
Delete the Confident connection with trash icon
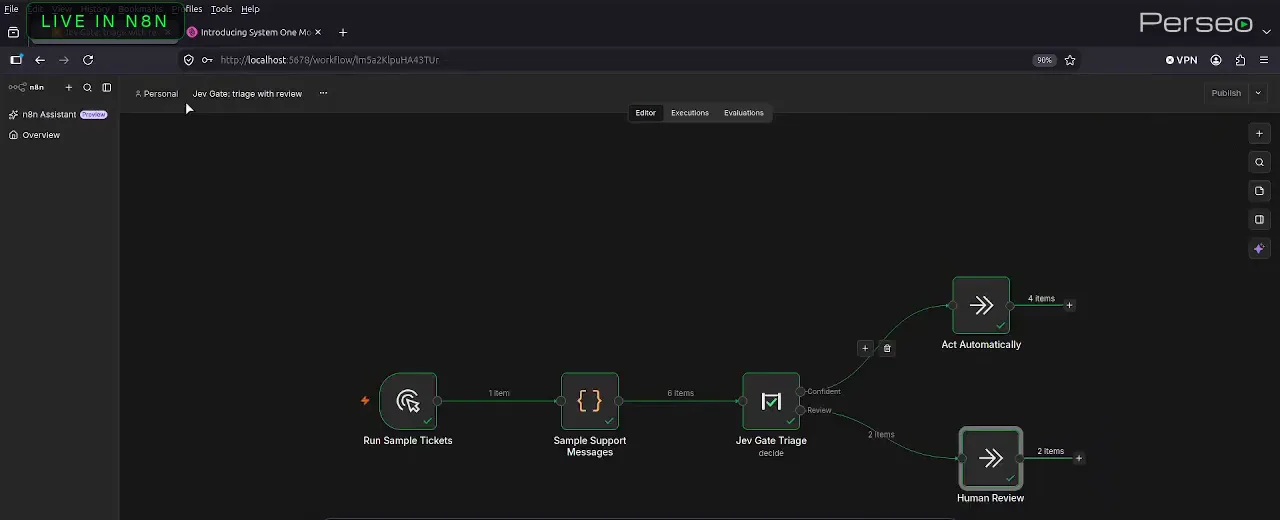click(887, 348)
